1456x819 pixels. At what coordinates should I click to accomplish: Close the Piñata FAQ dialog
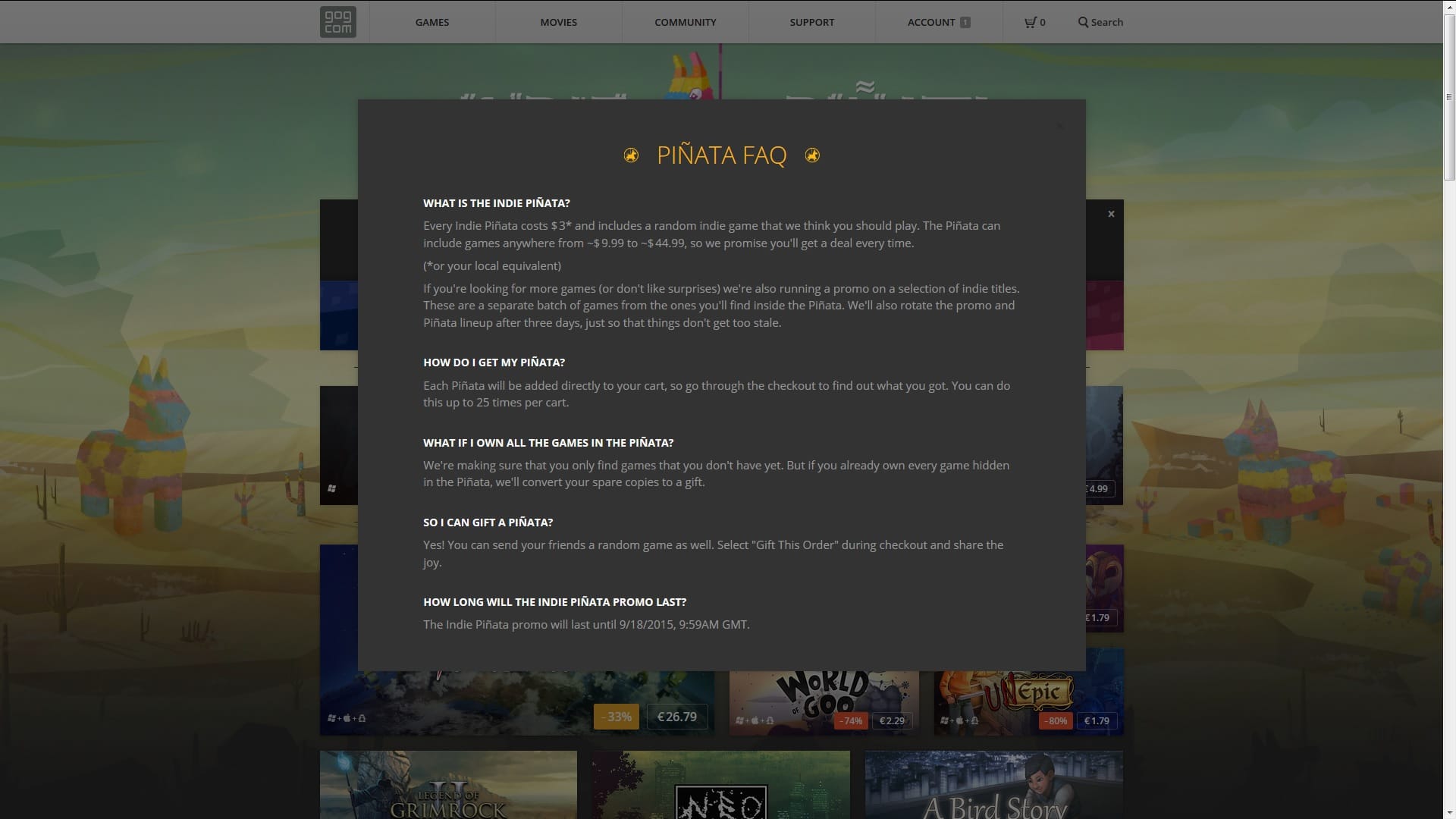(1059, 126)
